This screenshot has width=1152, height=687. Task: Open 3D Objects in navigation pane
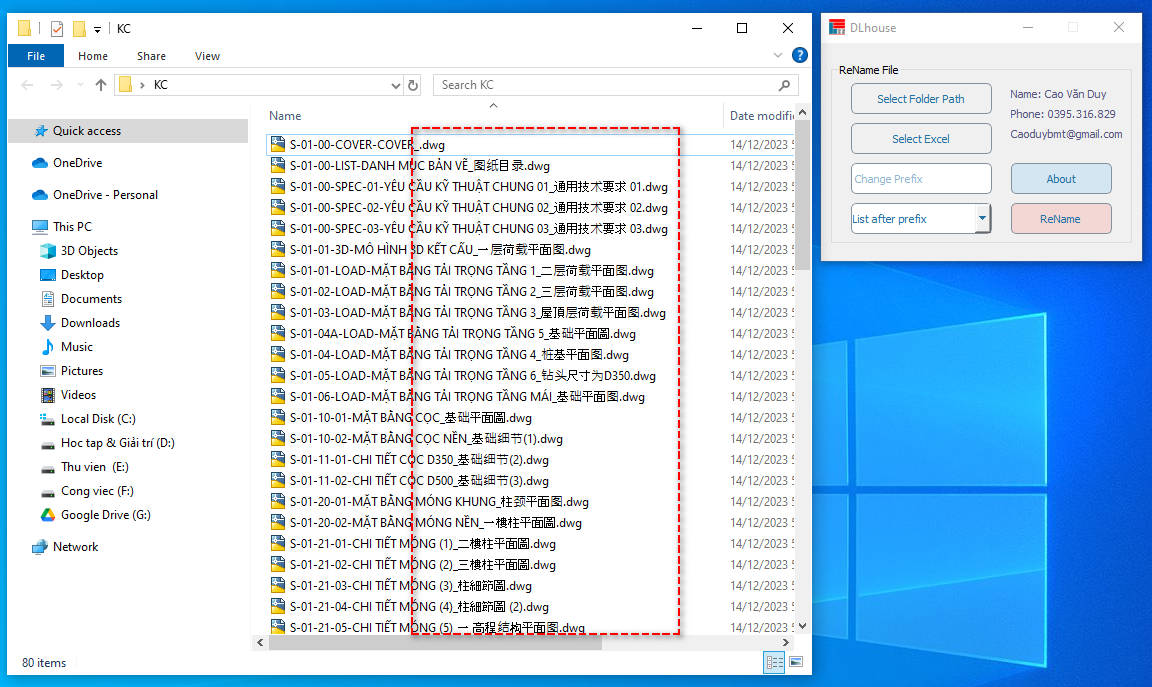tap(89, 251)
